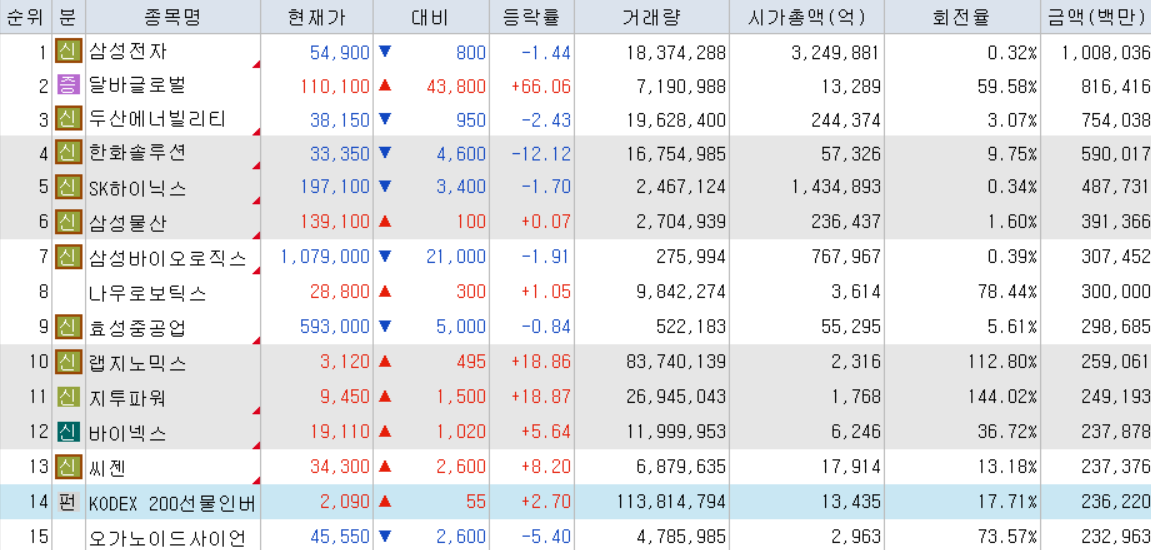1151x550 pixels.
Task: Sort by the 시가총액(억) column header
Action: (806, 17)
